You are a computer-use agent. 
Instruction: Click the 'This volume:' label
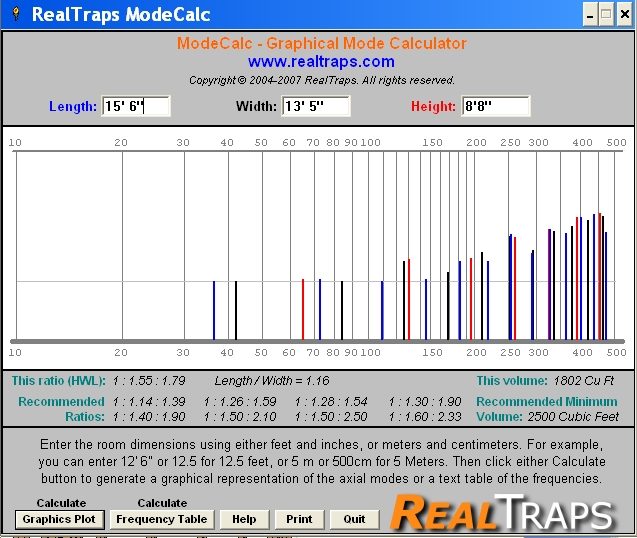click(x=512, y=381)
